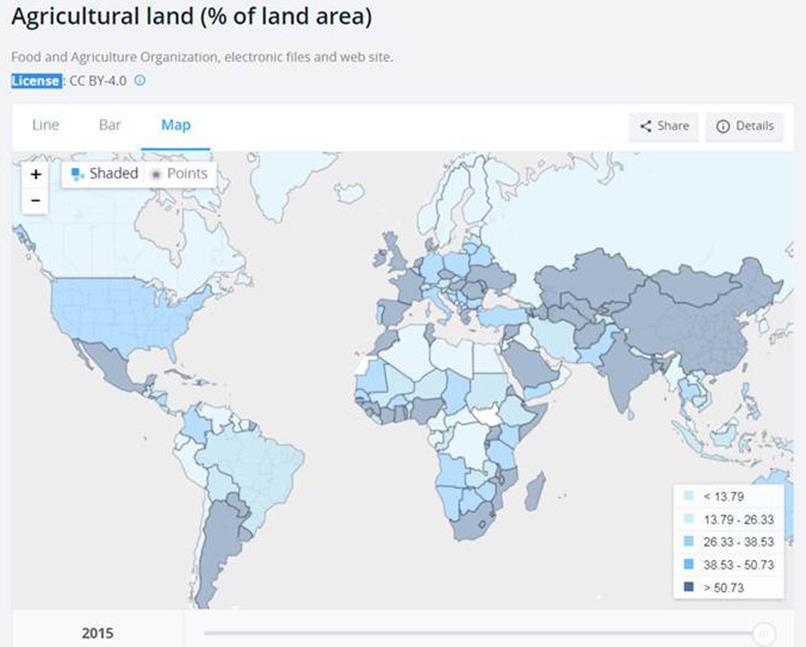Open the Share button
The image size is (806, 647).
point(663,126)
